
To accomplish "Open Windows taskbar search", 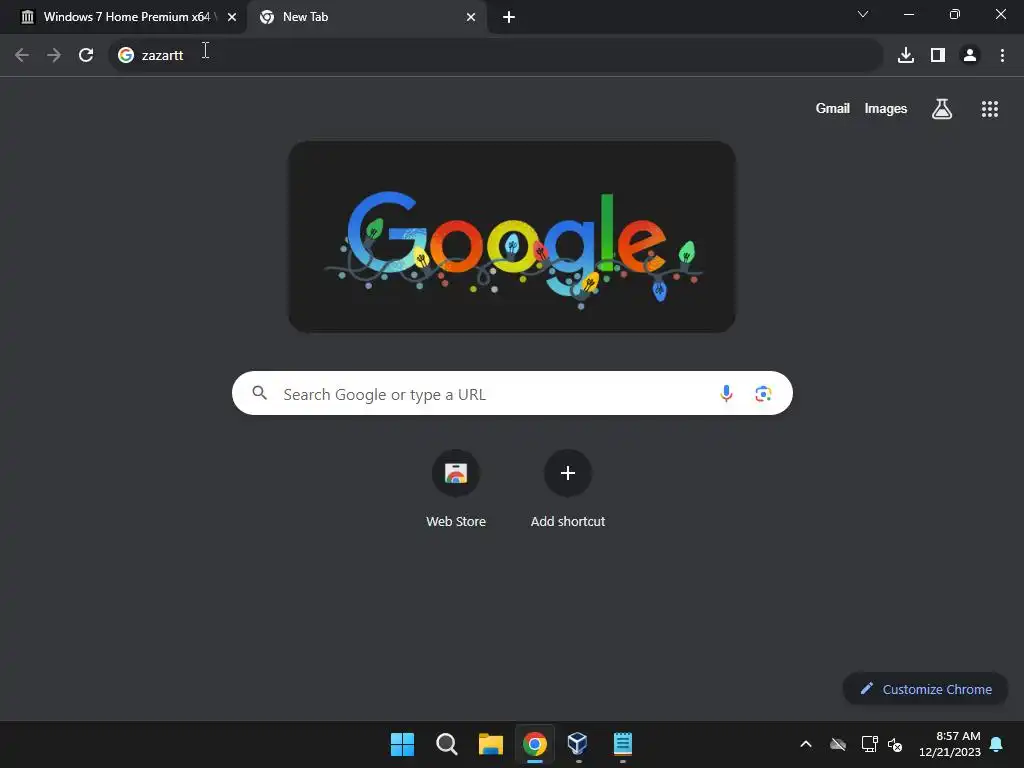I will 447,744.
